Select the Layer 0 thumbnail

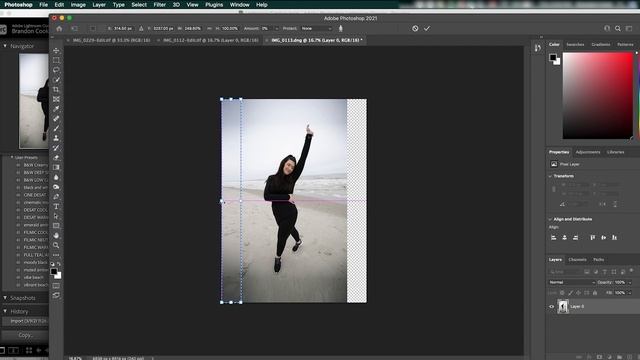click(563, 307)
